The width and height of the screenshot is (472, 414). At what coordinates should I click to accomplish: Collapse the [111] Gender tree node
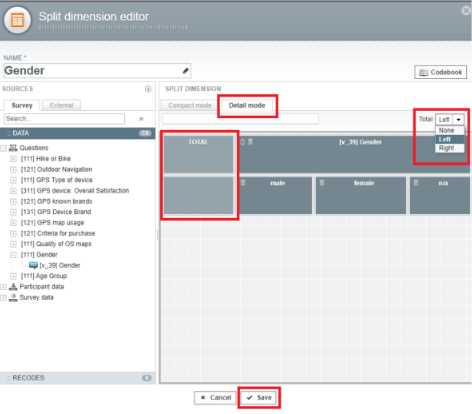pos(13,255)
